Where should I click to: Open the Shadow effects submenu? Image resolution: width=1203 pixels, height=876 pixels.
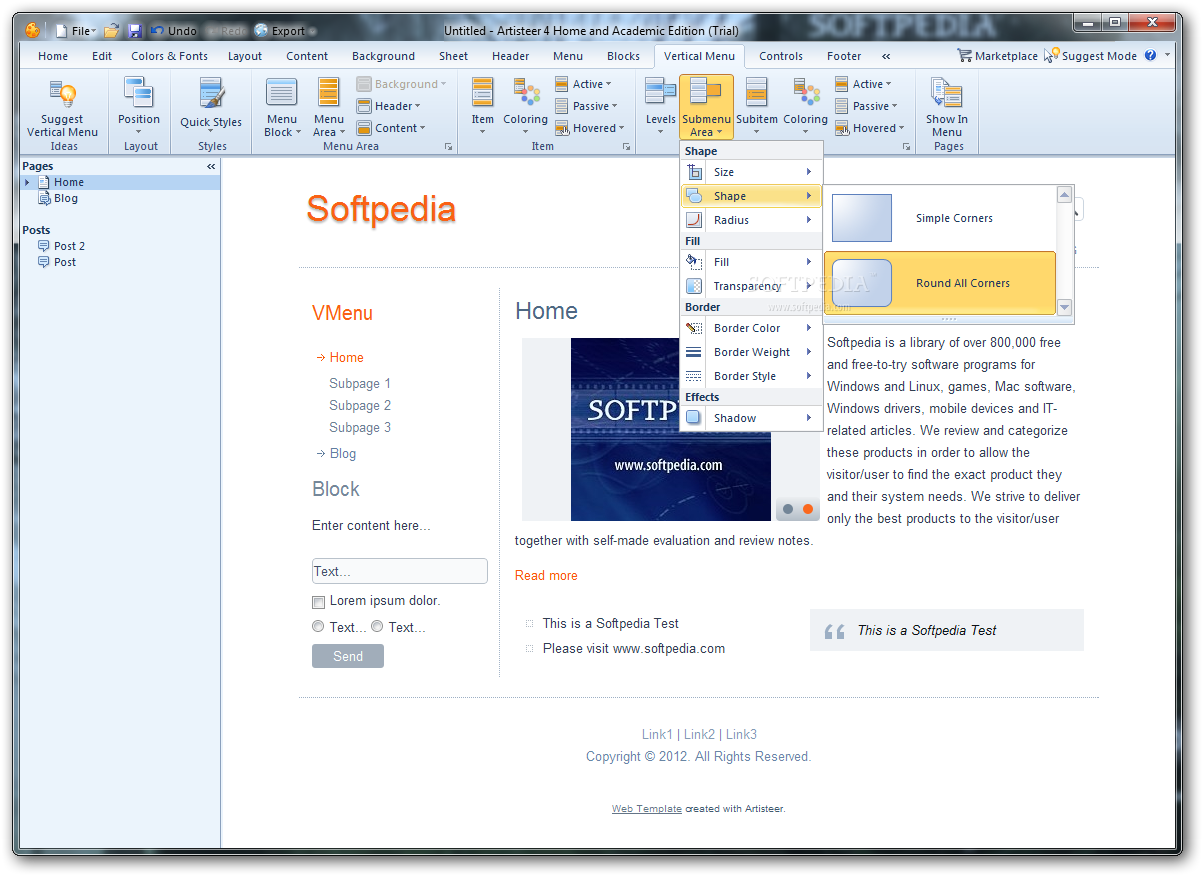[750, 418]
